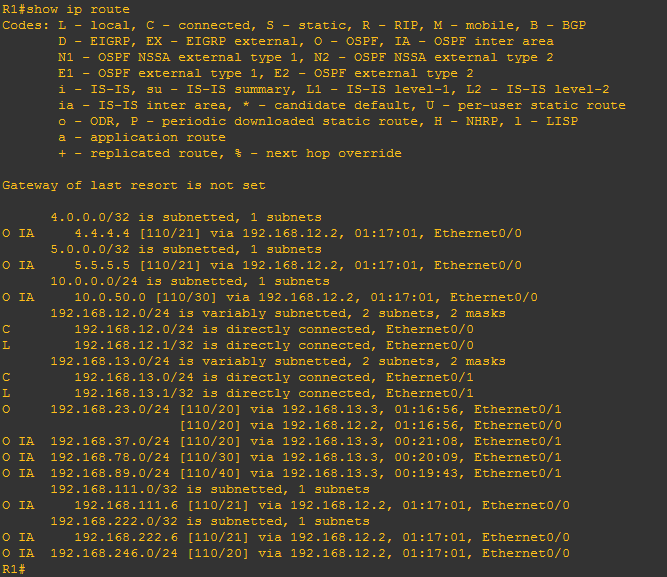Click '+ - replicated route' legend line
Image resolution: width=667 pixels, height=577 pixels.
pos(230,153)
